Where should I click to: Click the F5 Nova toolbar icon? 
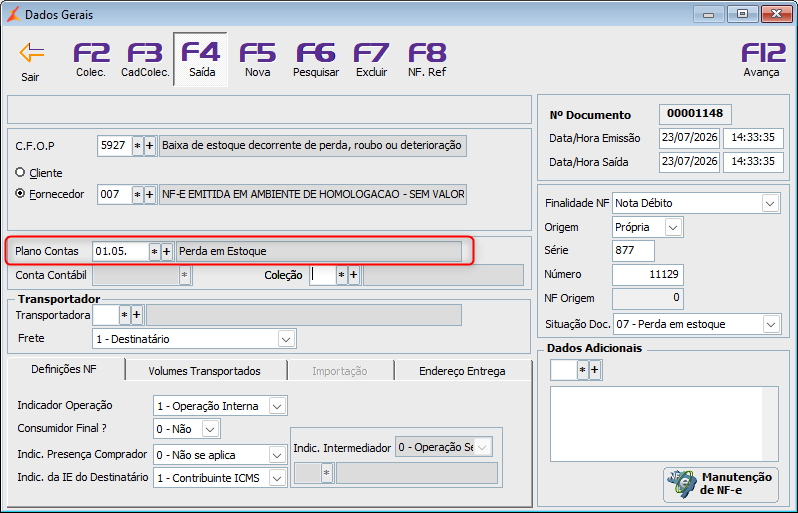(258, 60)
